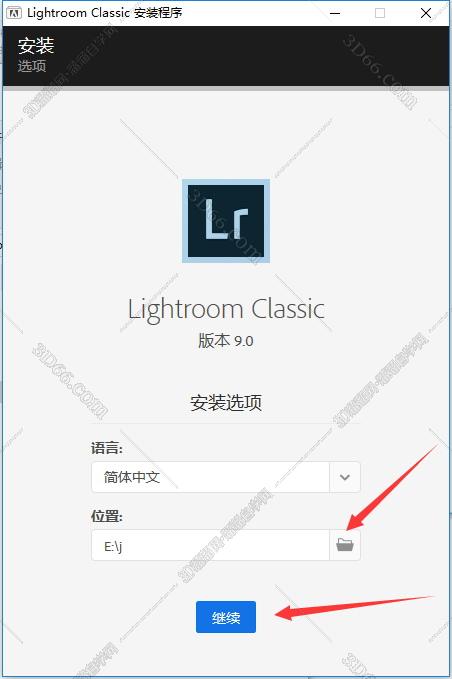The height and width of the screenshot is (679, 452).
Task: Click the Adobe icon in title bar
Action: [14, 13]
